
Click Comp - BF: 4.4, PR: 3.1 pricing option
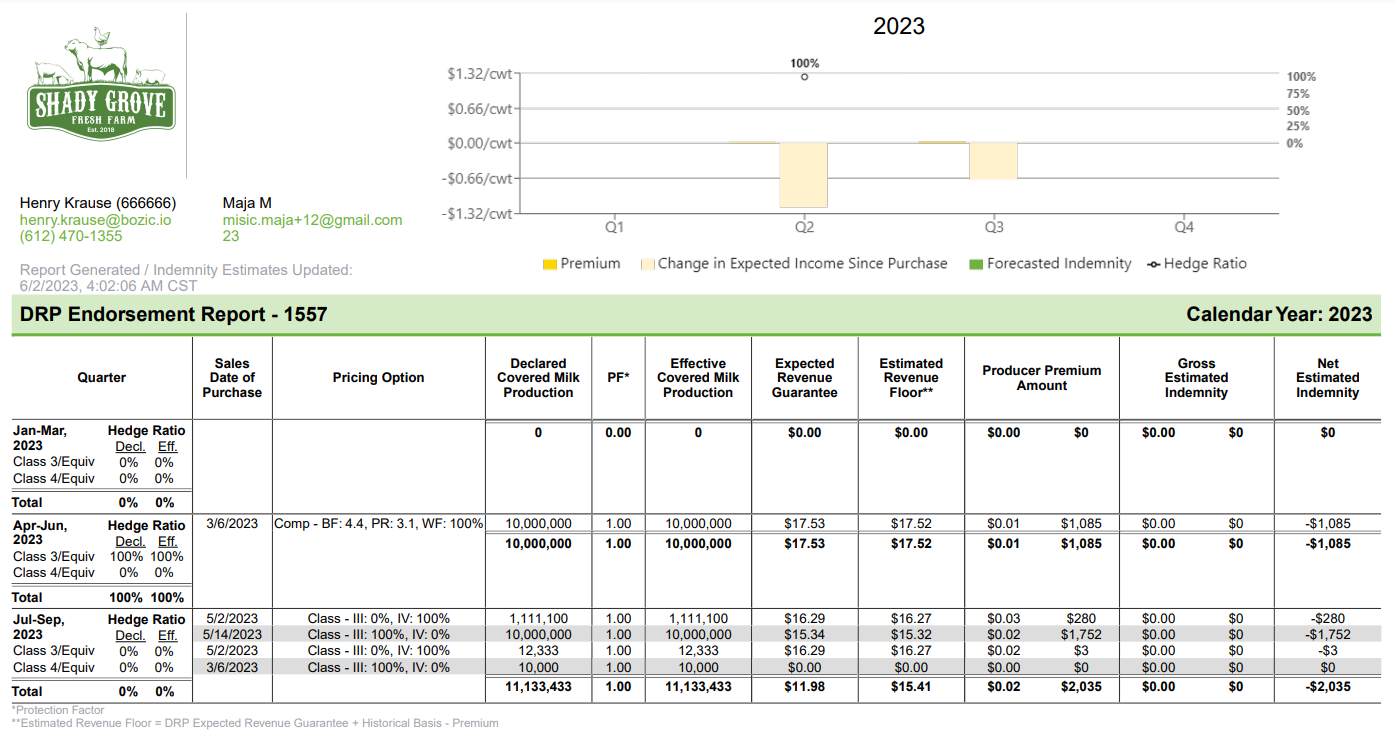[x=378, y=524]
